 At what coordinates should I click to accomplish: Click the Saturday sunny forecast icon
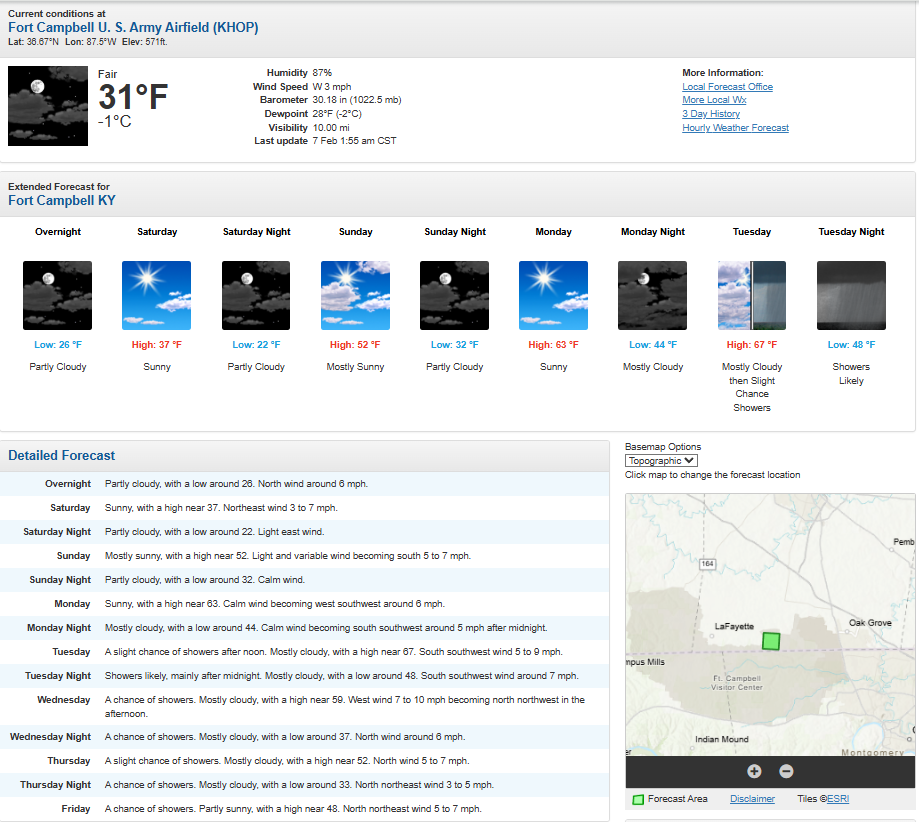point(156,295)
